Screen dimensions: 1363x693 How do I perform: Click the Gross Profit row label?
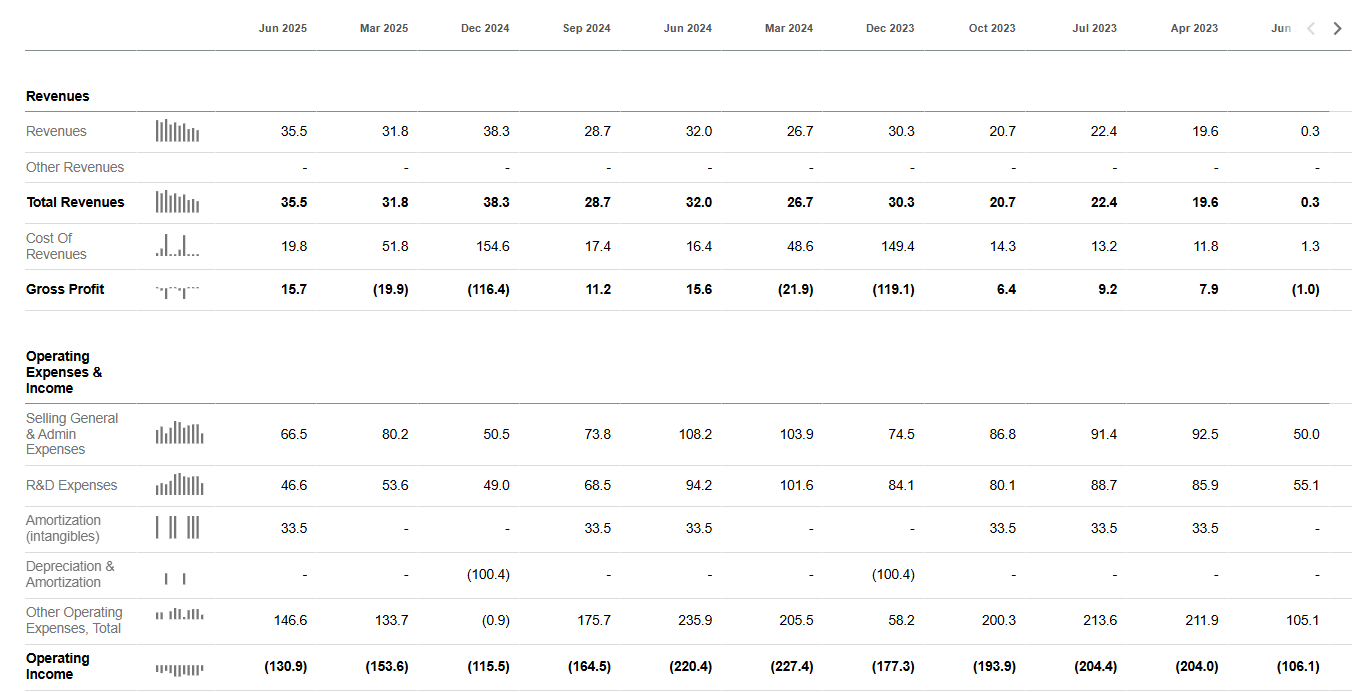[65, 289]
